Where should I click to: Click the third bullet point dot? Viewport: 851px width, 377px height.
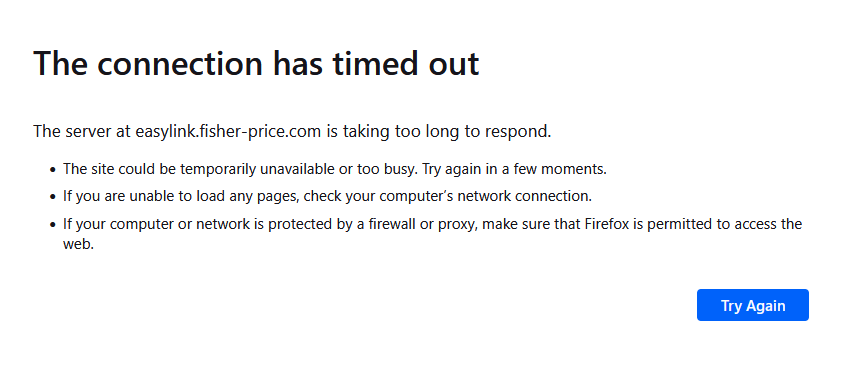pyautogui.click(x=53, y=224)
